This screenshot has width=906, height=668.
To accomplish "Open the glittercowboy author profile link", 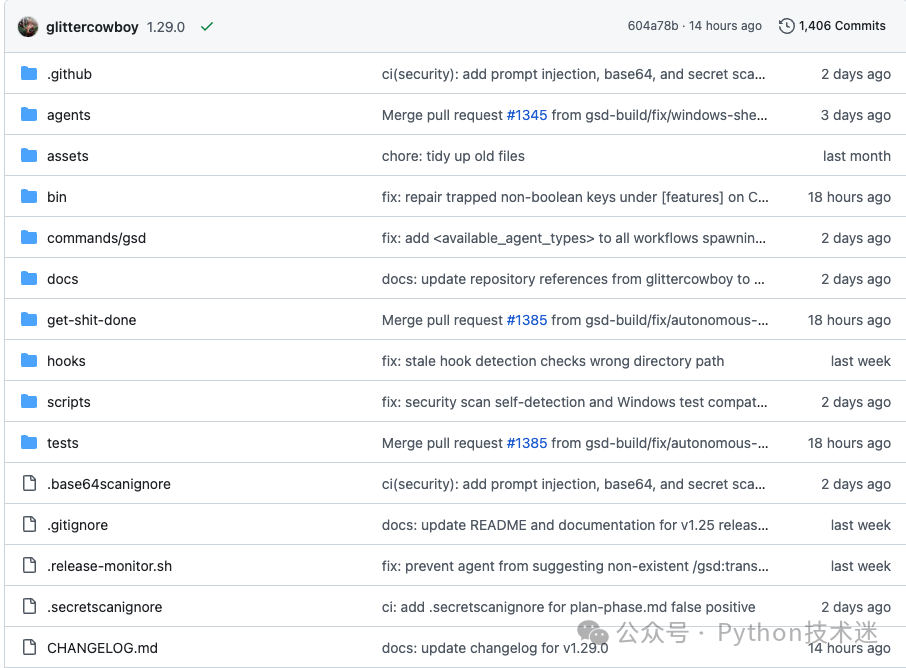I will coord(92,27).
